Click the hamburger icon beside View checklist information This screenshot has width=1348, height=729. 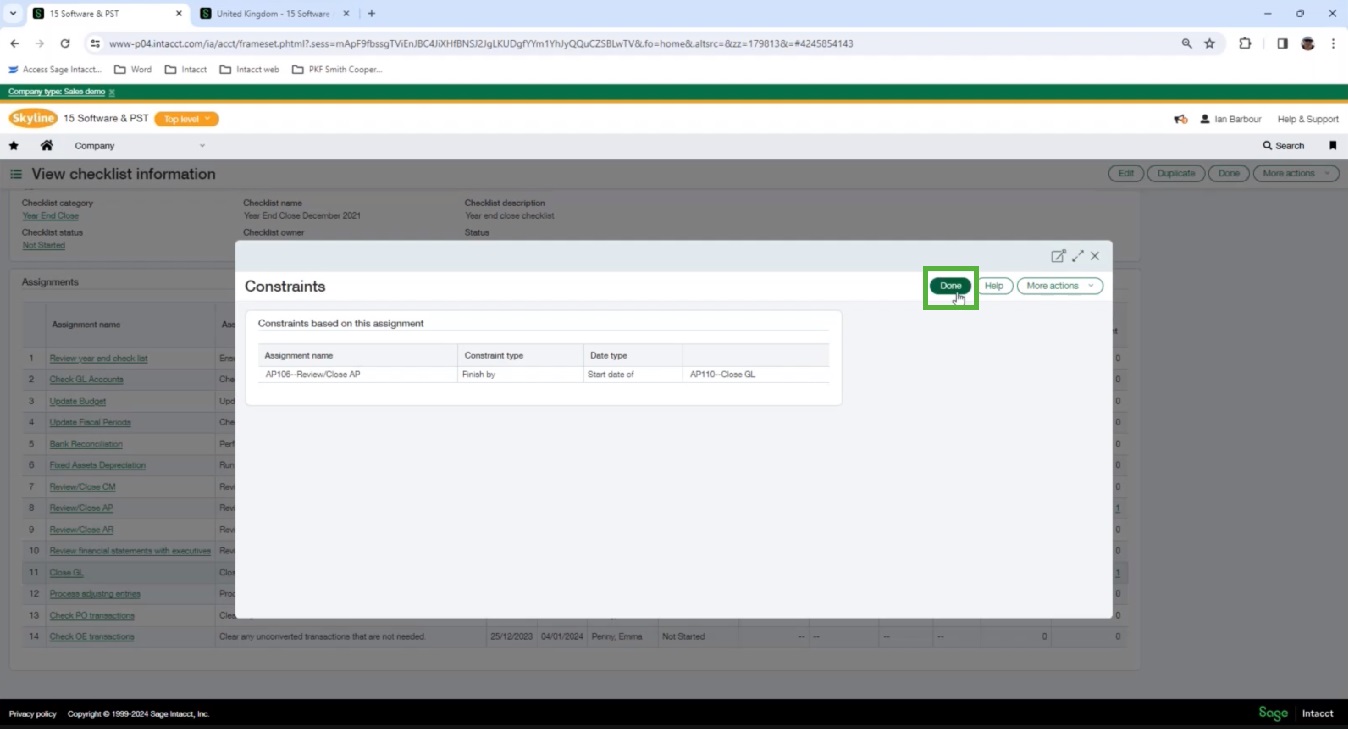pos(15,173)
